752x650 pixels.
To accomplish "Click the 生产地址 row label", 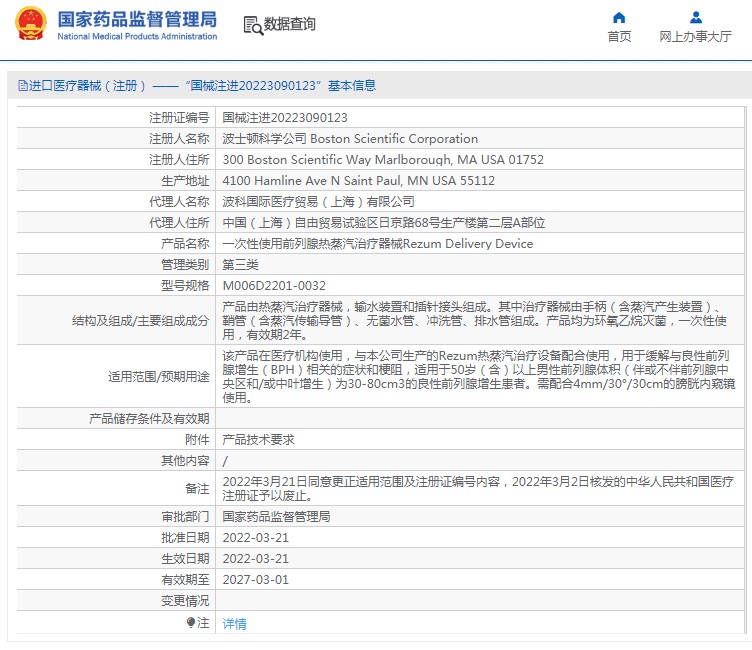I will pos(185,181).
